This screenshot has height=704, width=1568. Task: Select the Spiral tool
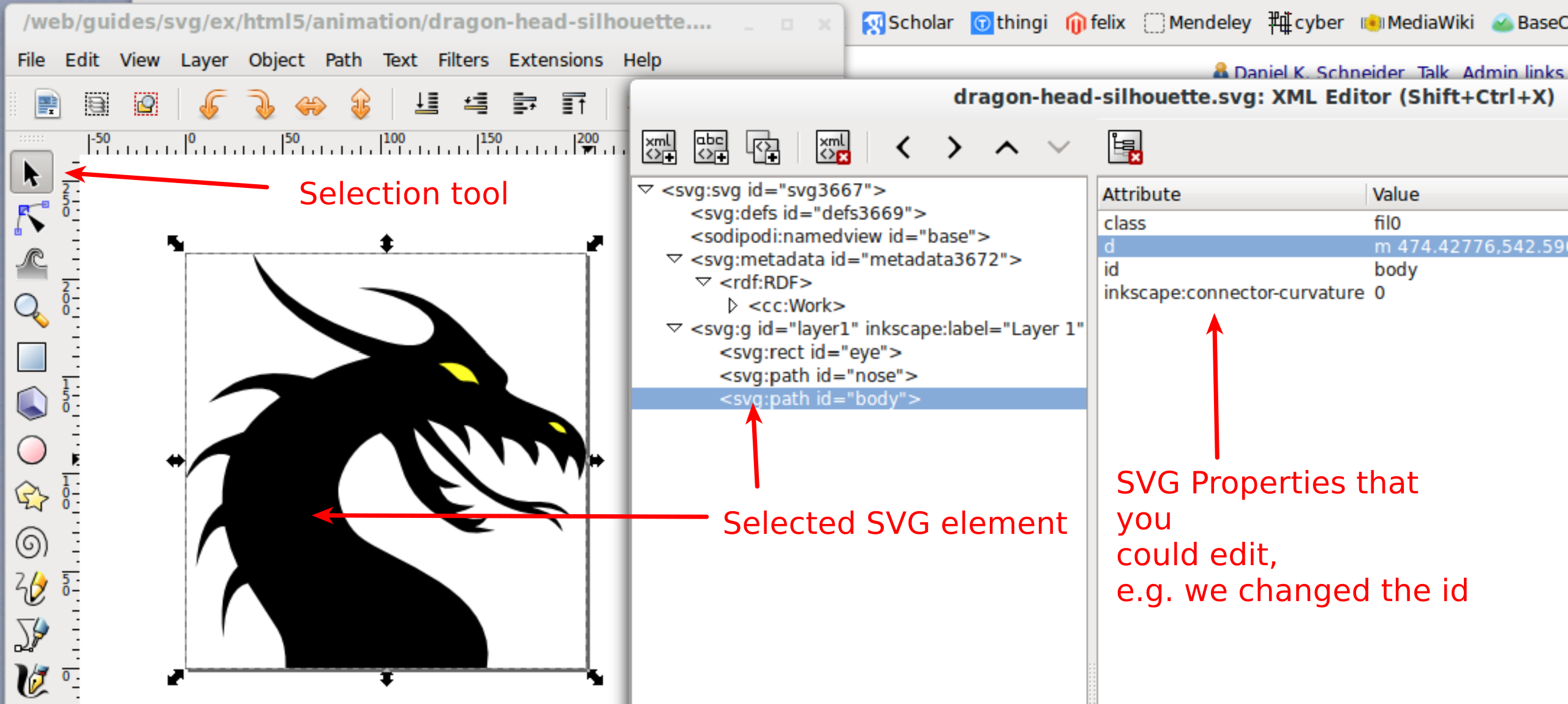point(31,542)
